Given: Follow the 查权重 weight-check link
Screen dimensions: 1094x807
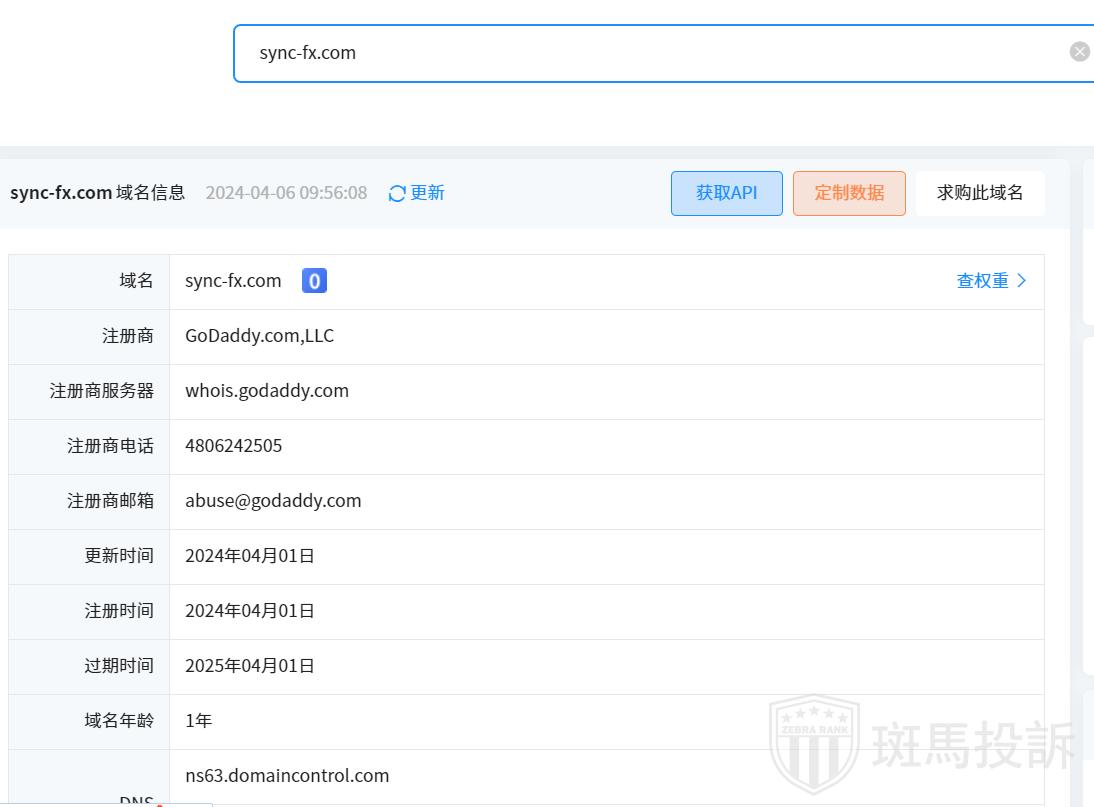Looking at the screenshot, I should (982, 281).
